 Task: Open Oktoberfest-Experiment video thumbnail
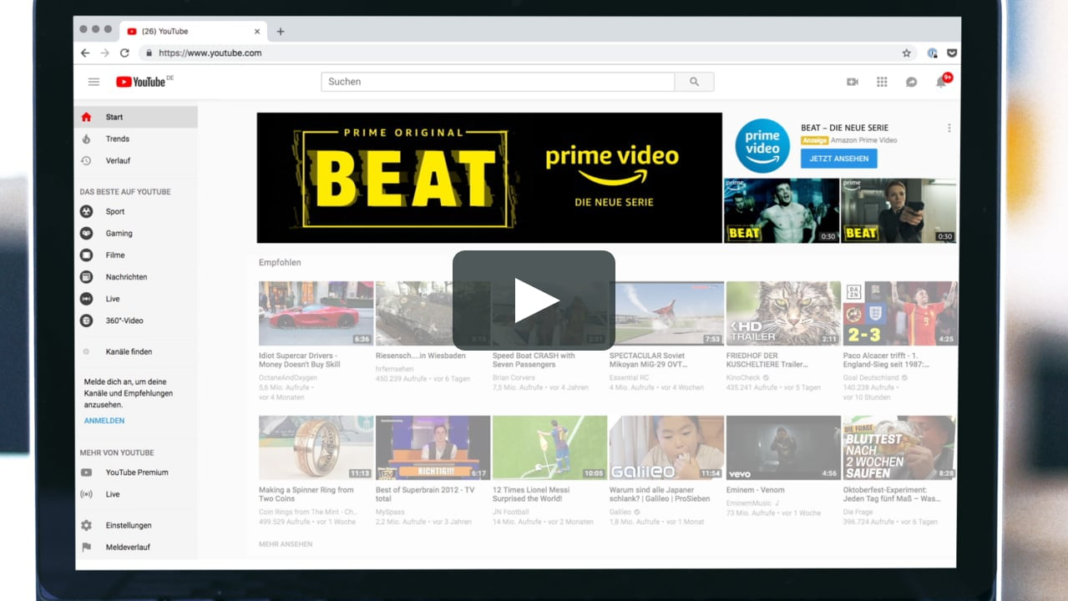click(900, 448)
